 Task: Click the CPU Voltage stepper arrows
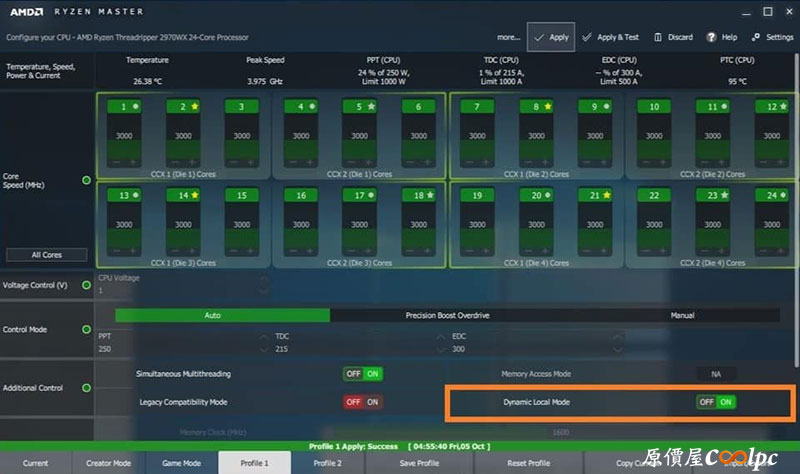tap(263, 285)
